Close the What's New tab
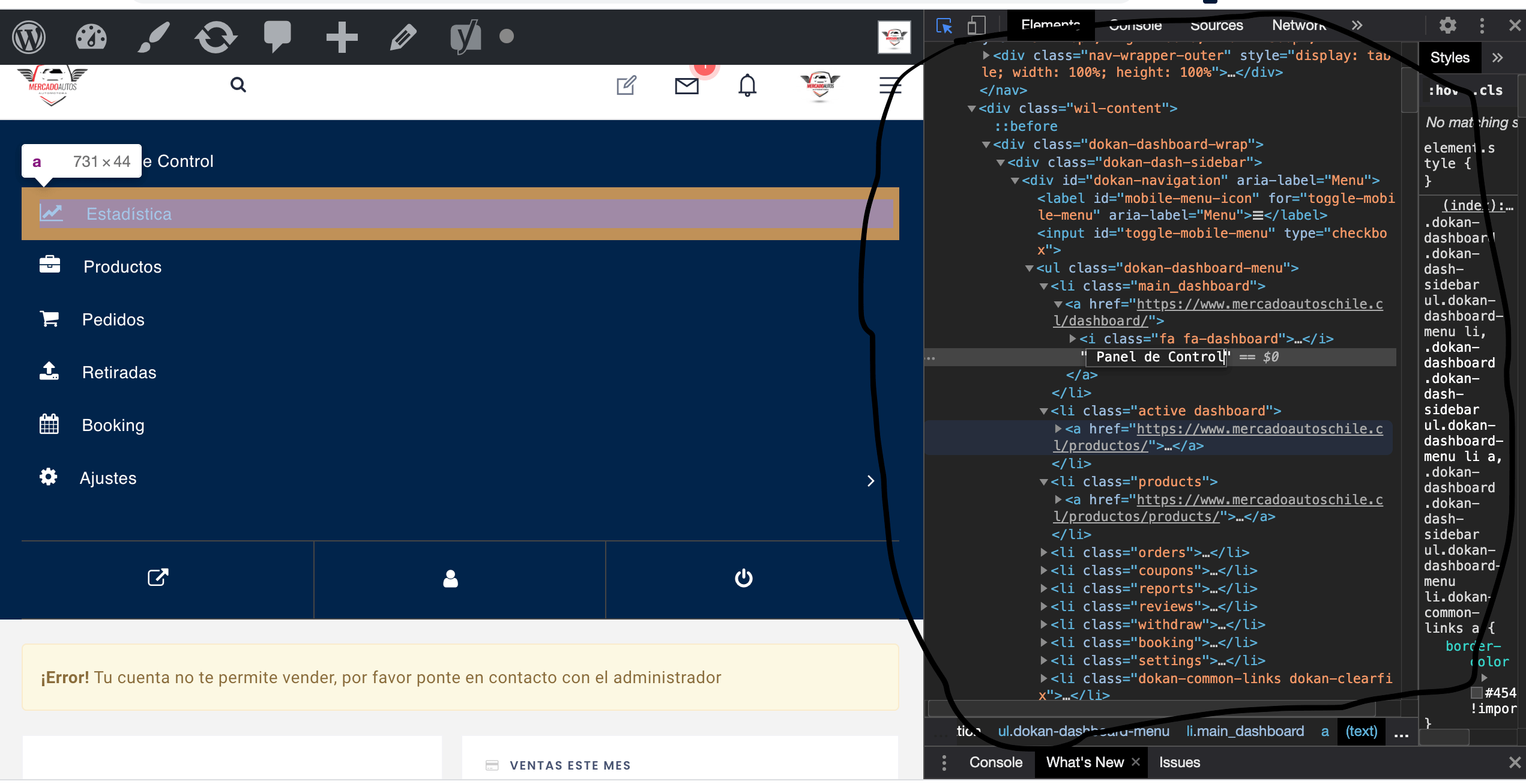 [x=1136, y=762]
